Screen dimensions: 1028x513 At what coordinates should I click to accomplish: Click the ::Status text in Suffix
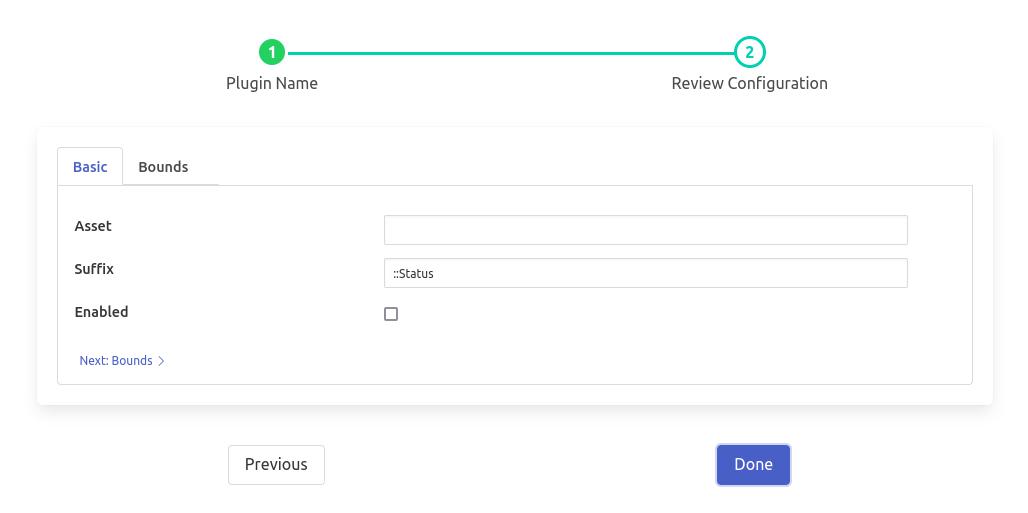(x=413, y=274)
